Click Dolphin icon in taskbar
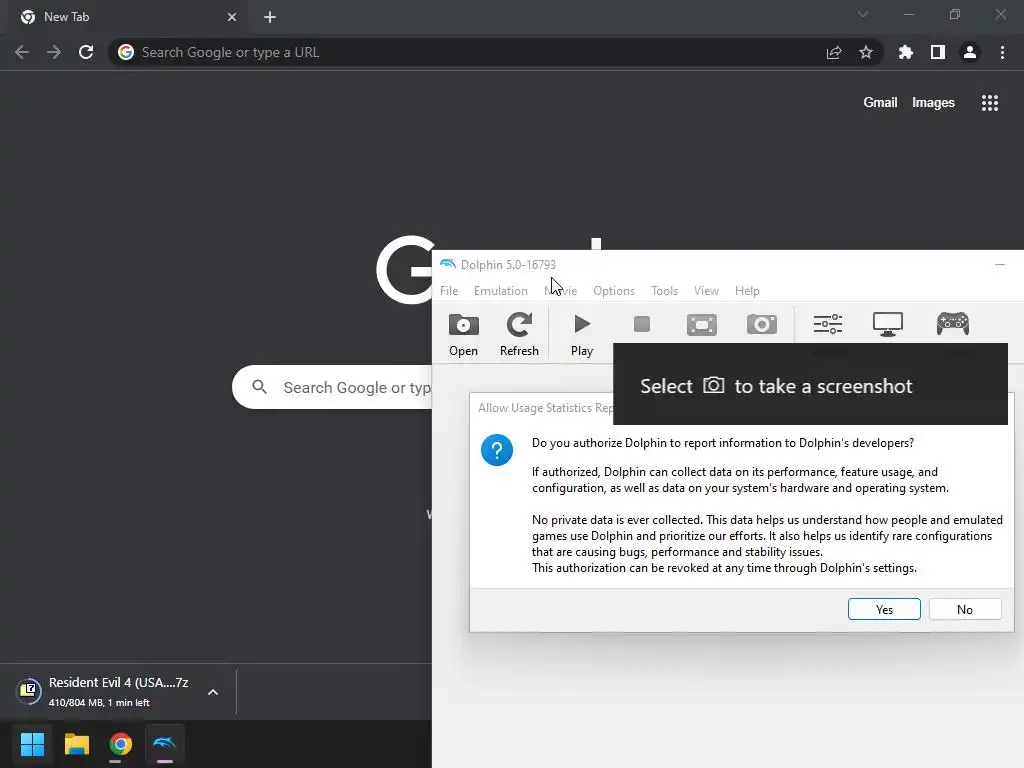Screen dimensions: 1024x768 pos(165,744)
